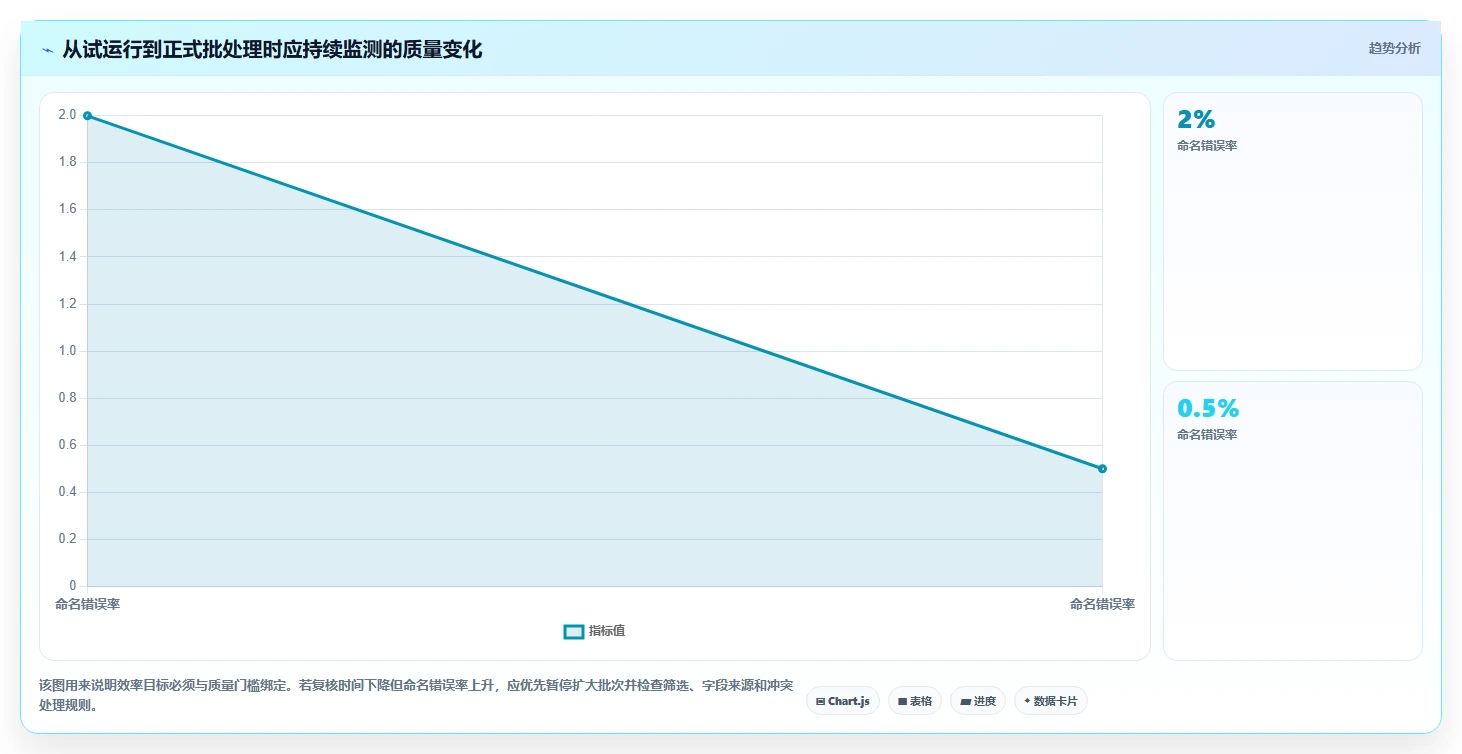Click the 趋势分析 label in the header
1462x754 pixels.
[x=1394, y=48]
